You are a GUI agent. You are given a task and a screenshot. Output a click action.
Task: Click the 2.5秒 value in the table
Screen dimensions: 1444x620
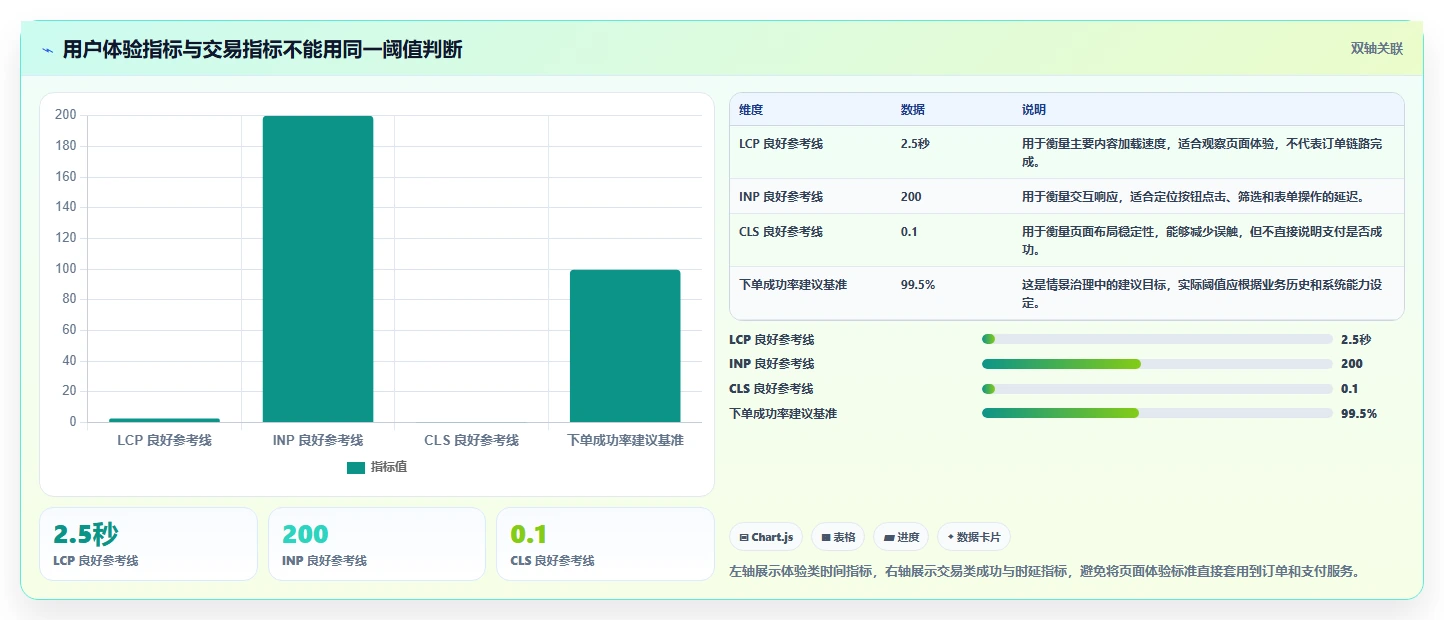(x=915, y=144)
